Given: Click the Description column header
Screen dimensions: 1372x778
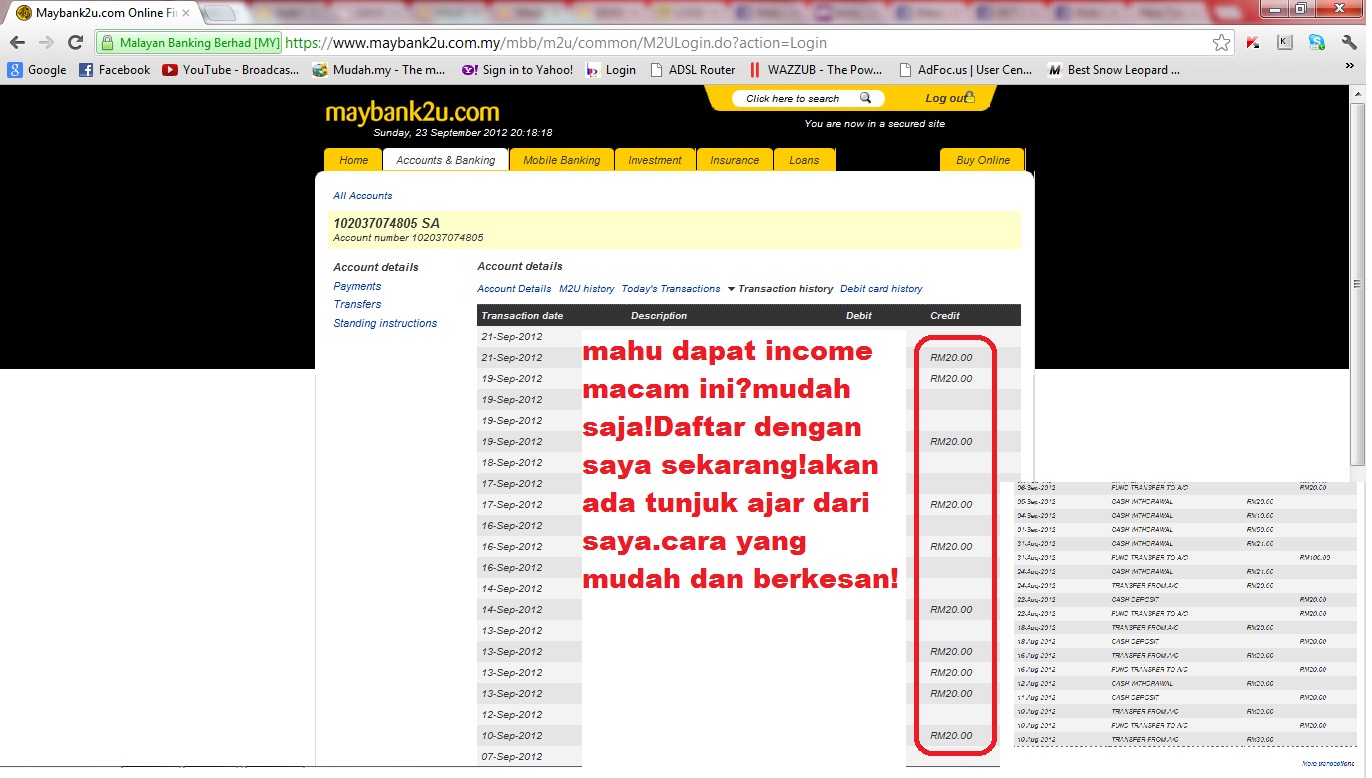Looking at the screenshot, I should pyautogui.click(x=659, y=316).
